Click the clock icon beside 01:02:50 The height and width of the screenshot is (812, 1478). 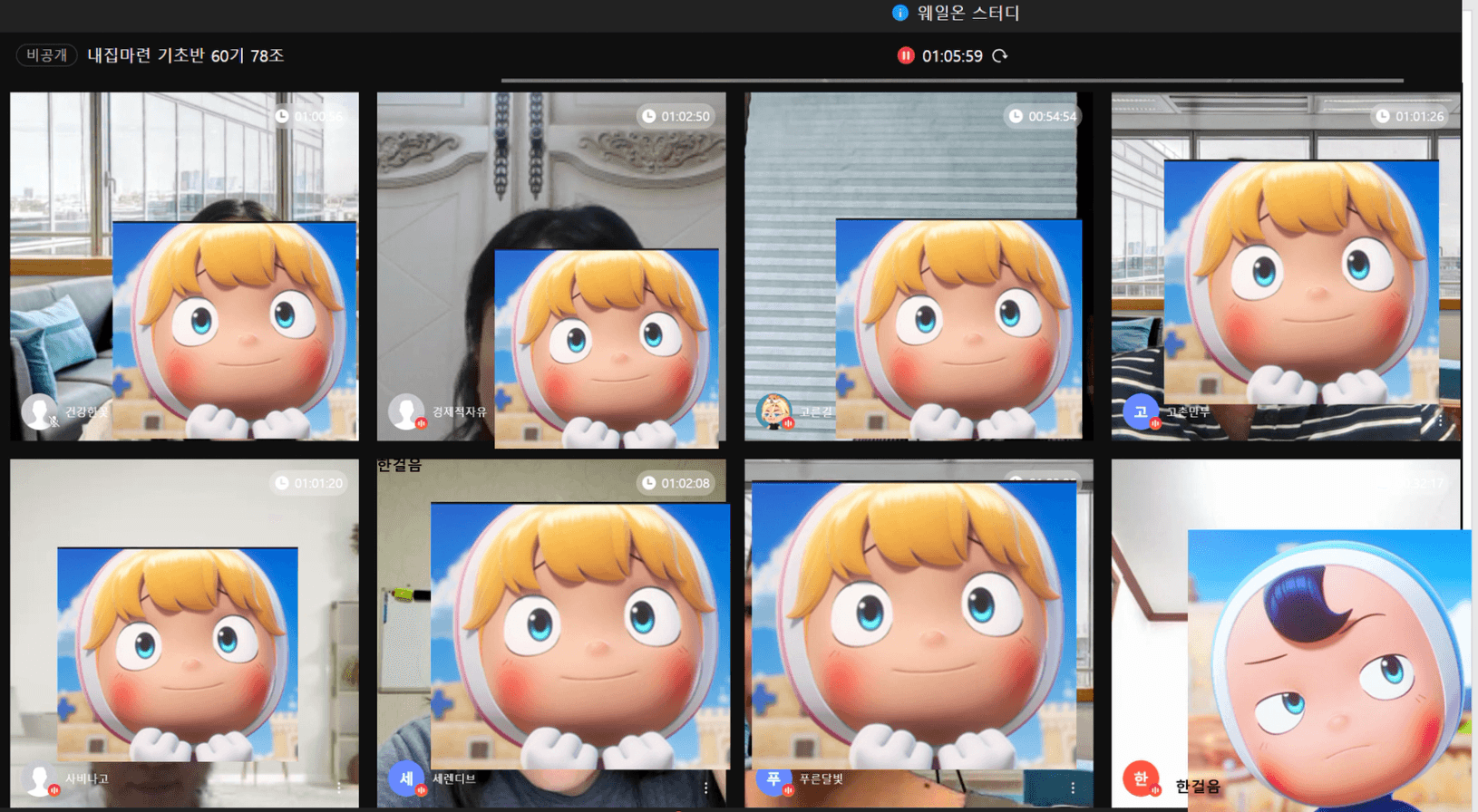click(x=648, y=116)
